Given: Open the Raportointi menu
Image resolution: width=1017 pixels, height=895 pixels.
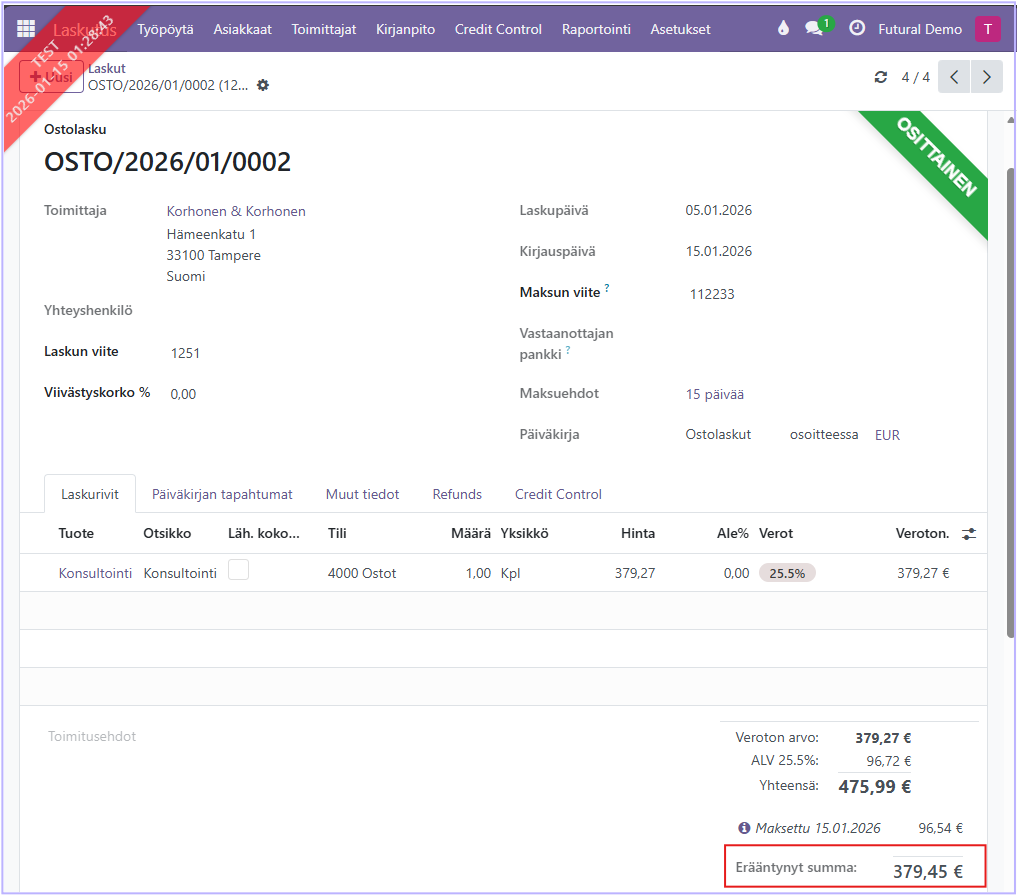Looking at the screenshot, I should (x=596, y=29).
